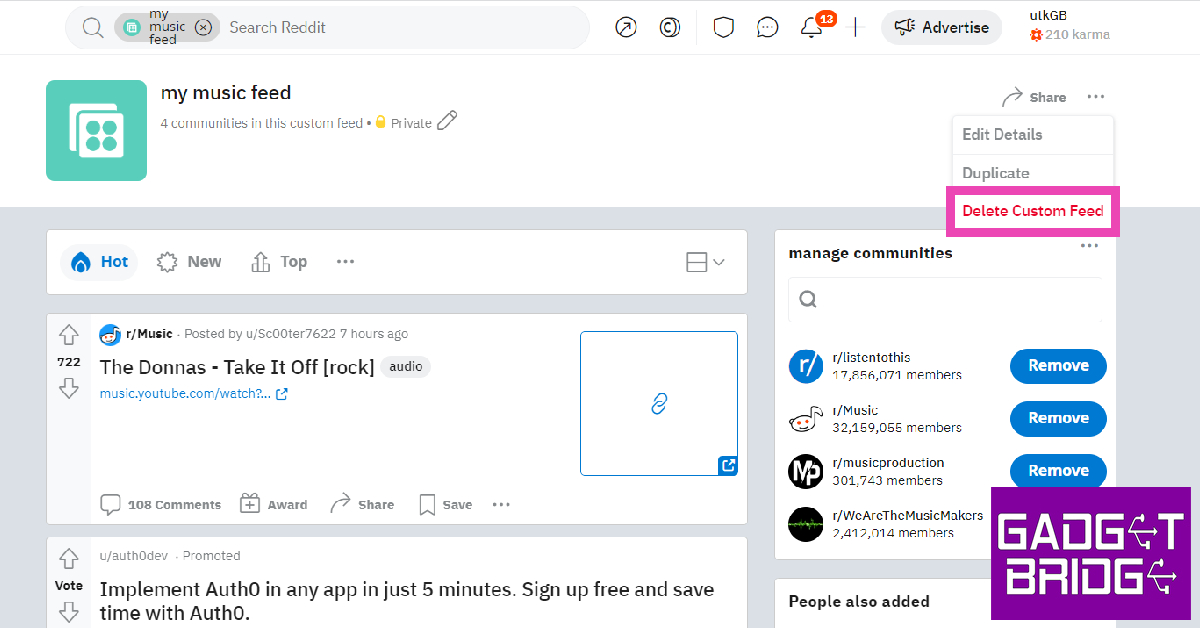Screen dimensions: 1200x628
Task: Open the Popular arrow icon in header
Action: (x=626, y=28)
